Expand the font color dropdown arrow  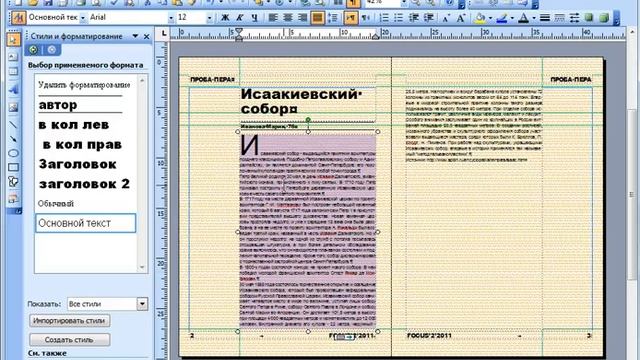534,18
